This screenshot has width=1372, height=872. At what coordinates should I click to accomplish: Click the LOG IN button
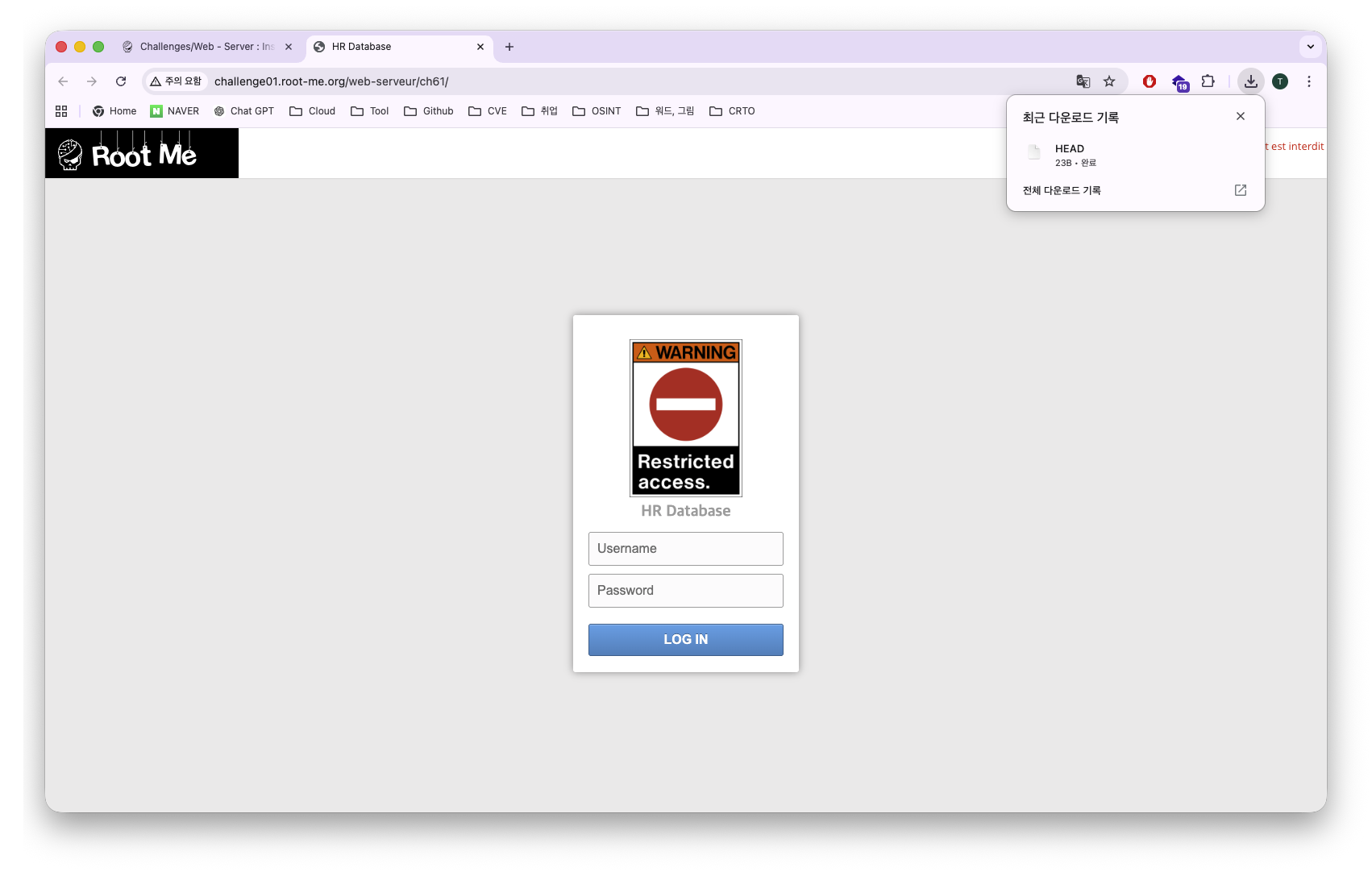[686, 640]
